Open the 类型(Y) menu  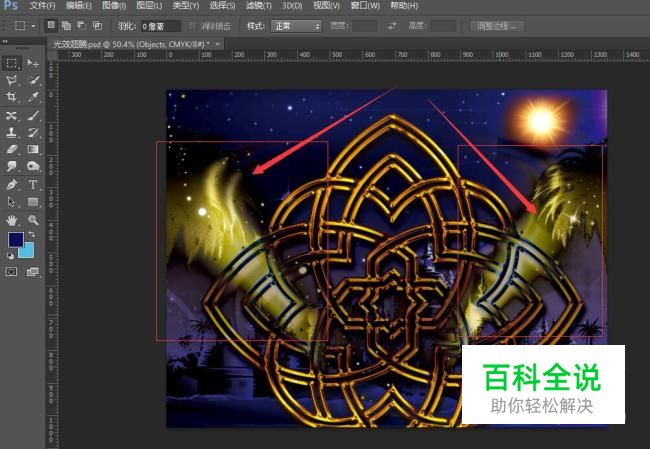pyautogui.click(x=186, y=6)
